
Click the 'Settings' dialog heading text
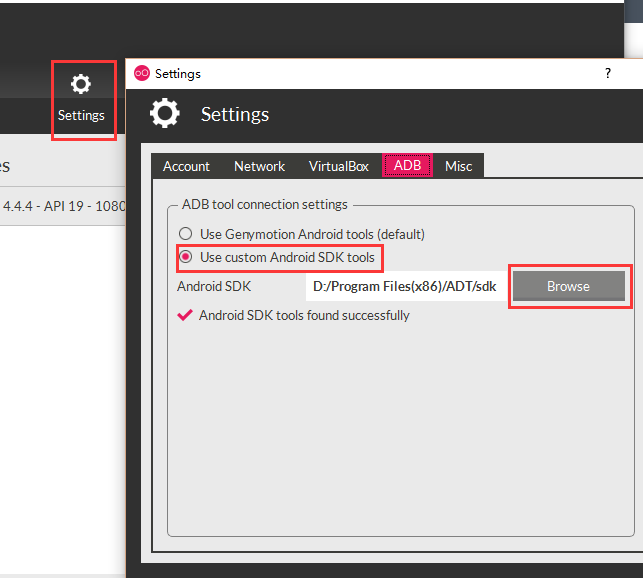tap(235, 114)
